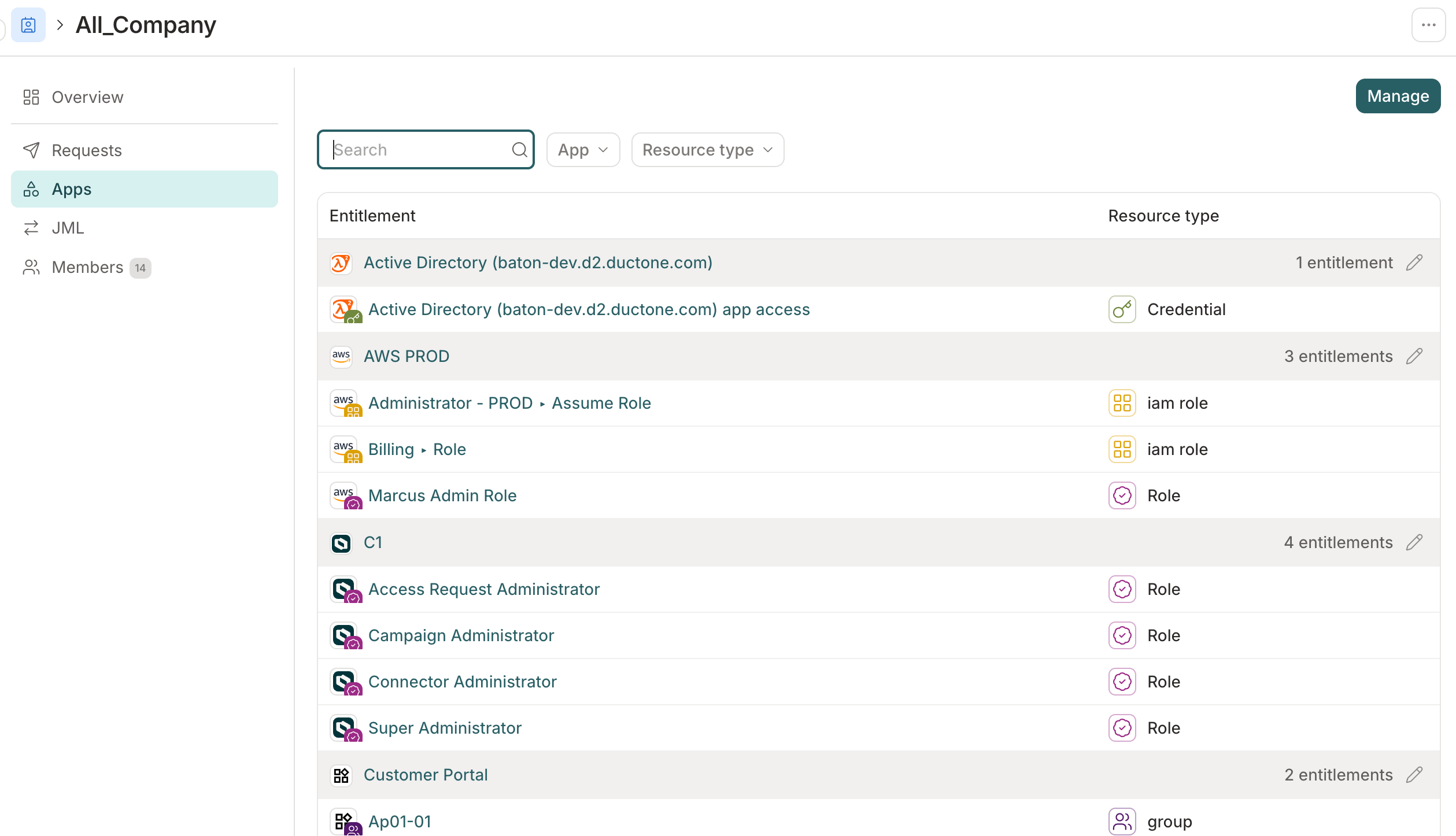Click the Manage button
1456x836 pixels.
(x=1398, y=96)
